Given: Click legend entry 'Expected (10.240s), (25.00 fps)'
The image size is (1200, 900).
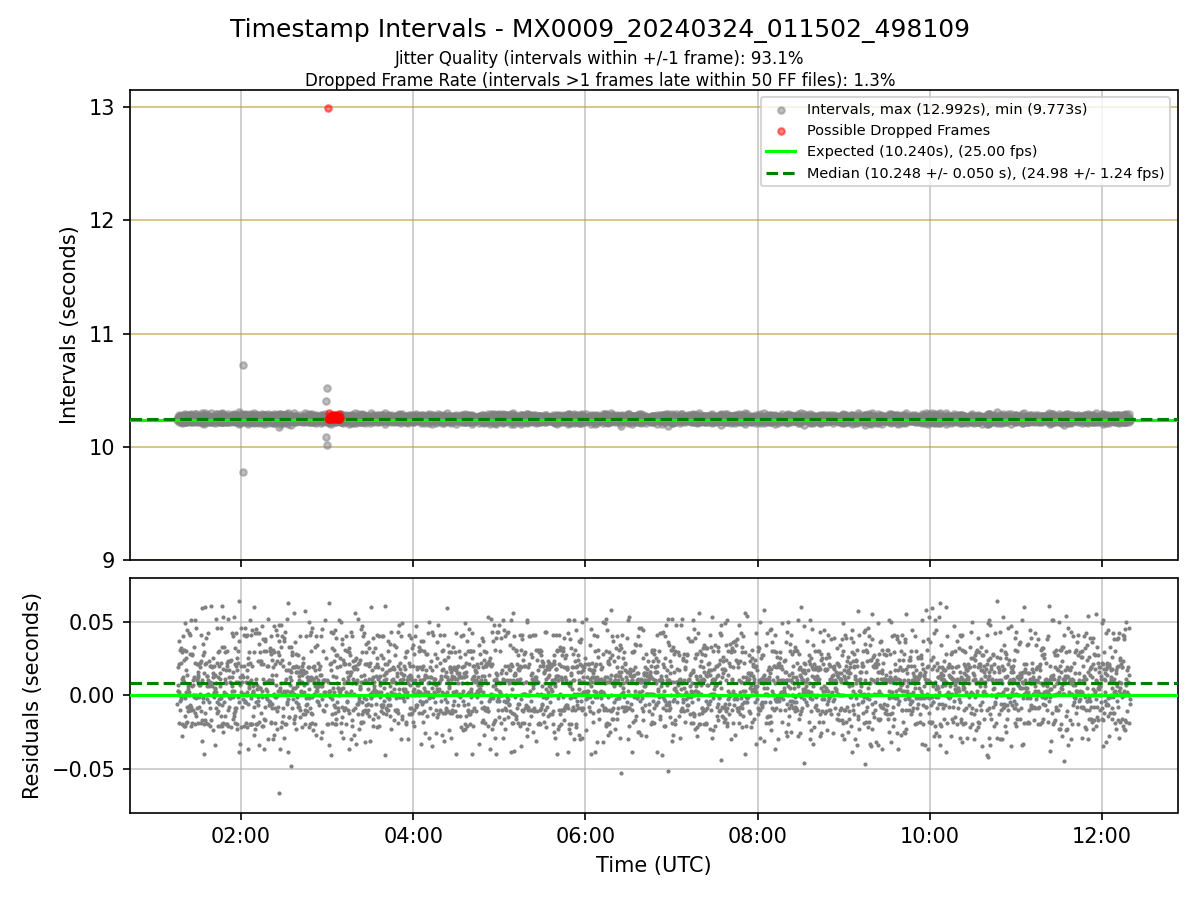Looking at the screenshot, I should 921,151.
